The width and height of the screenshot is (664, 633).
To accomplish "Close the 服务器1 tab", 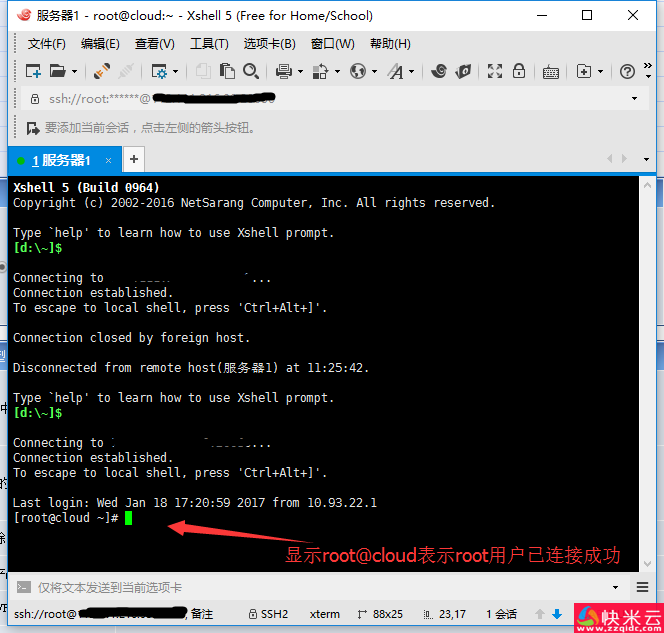I will coord(108,160).
